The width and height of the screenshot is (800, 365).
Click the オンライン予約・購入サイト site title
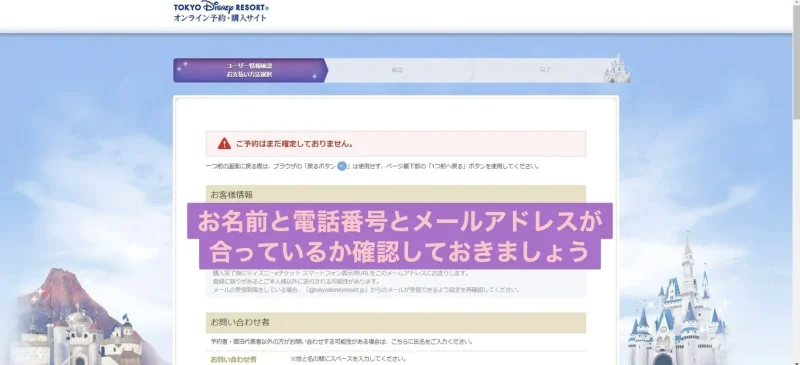coord(220,18)
